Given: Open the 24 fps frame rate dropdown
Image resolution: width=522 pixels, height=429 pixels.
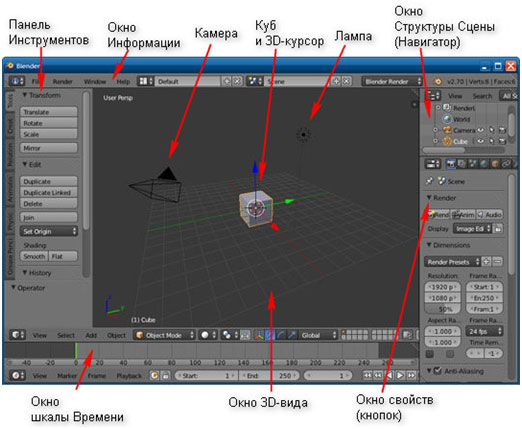Looking at the screenshot, I should tap(484, 331).
